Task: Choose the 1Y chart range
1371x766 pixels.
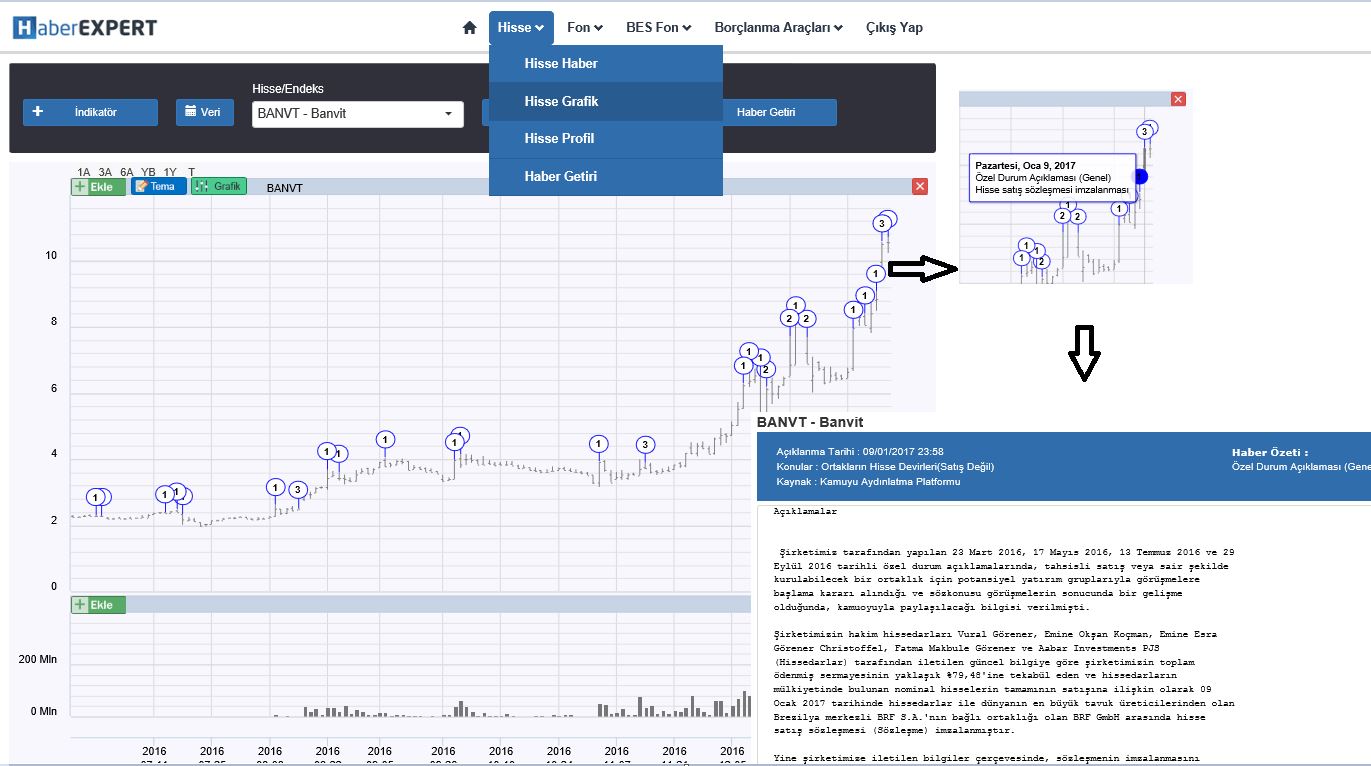Action: 171,172
